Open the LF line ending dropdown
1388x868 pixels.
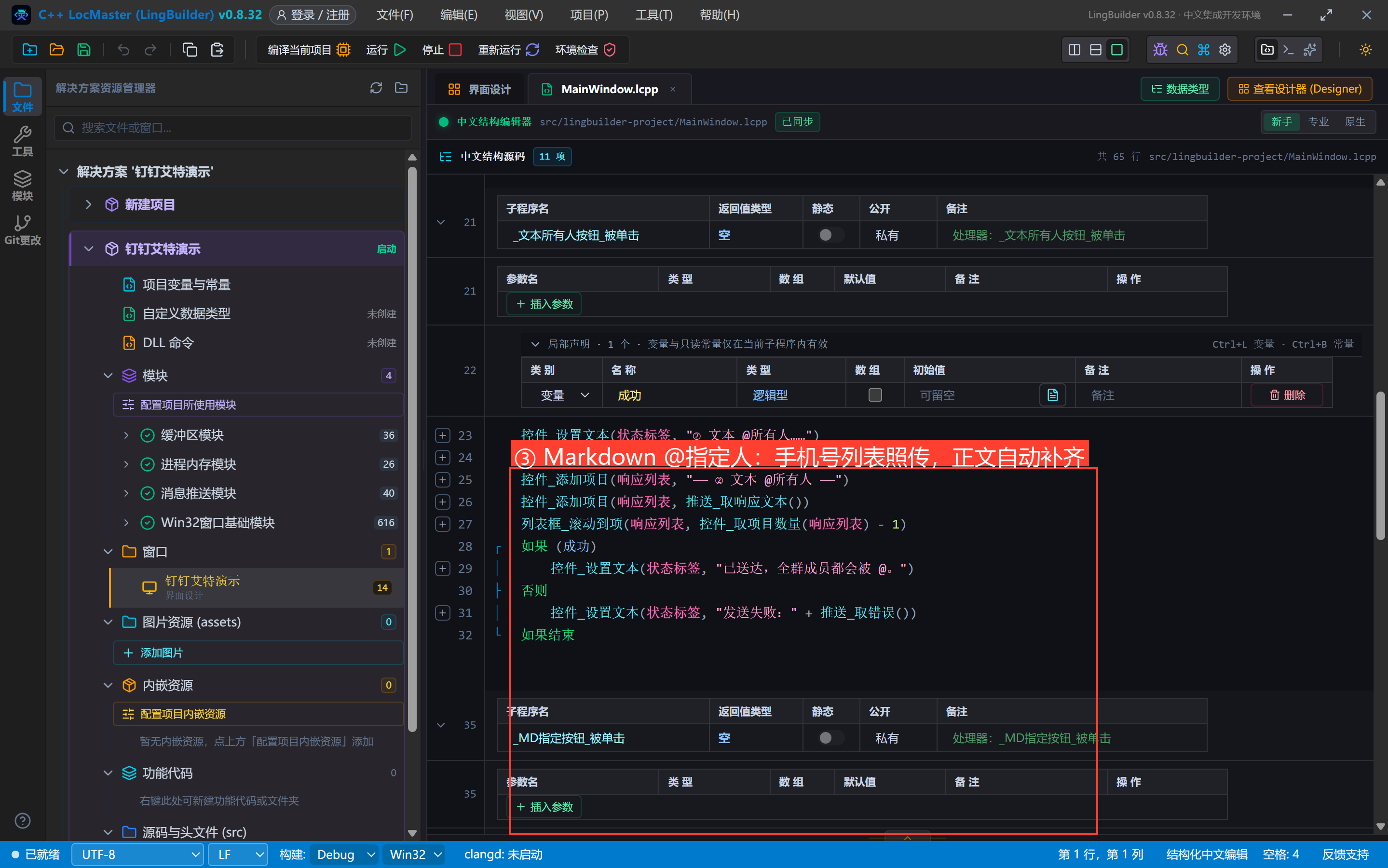238,854
